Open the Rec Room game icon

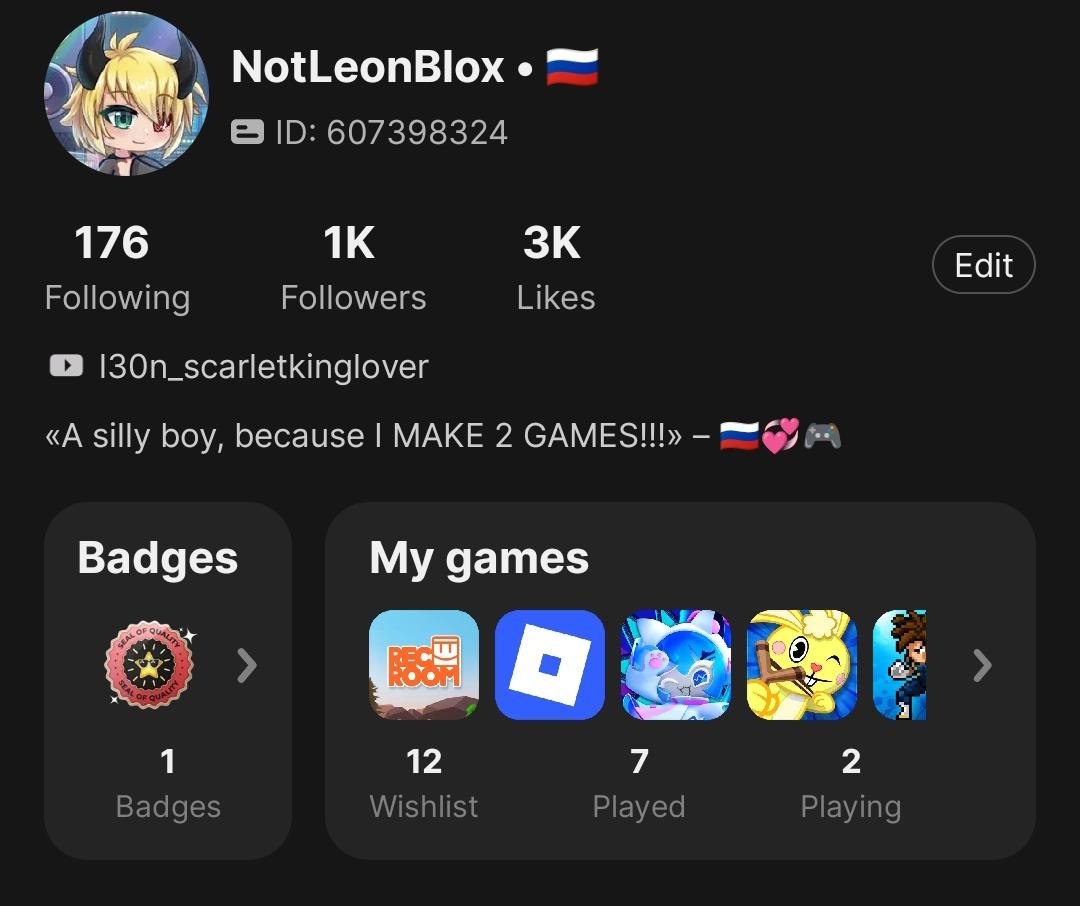click(424, 665)
